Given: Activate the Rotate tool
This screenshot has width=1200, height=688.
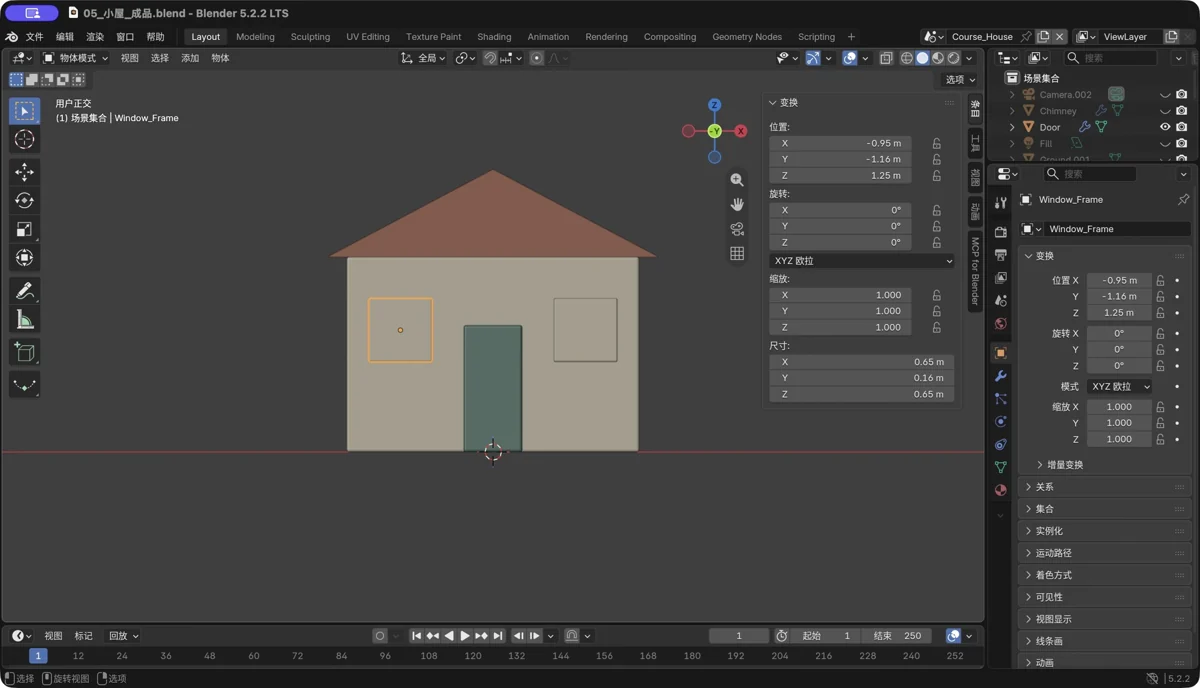Looking at the screenshot, I should click(24, 201).
